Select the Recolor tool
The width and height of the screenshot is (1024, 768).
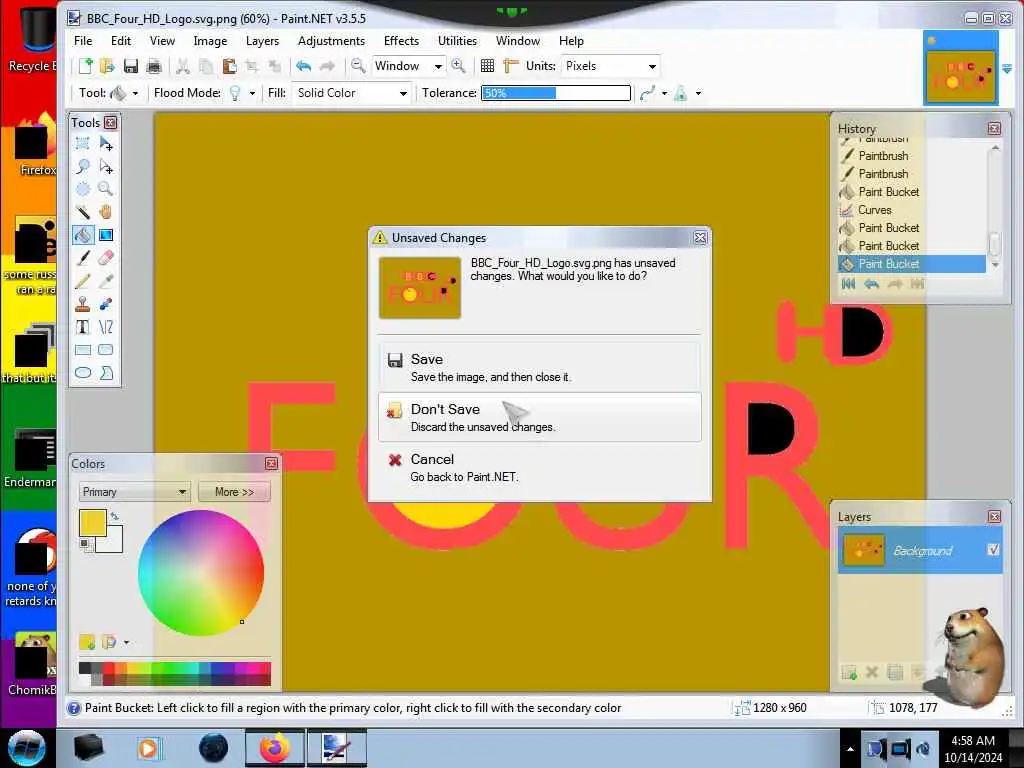pyautogui.click(x=106, y=304)
